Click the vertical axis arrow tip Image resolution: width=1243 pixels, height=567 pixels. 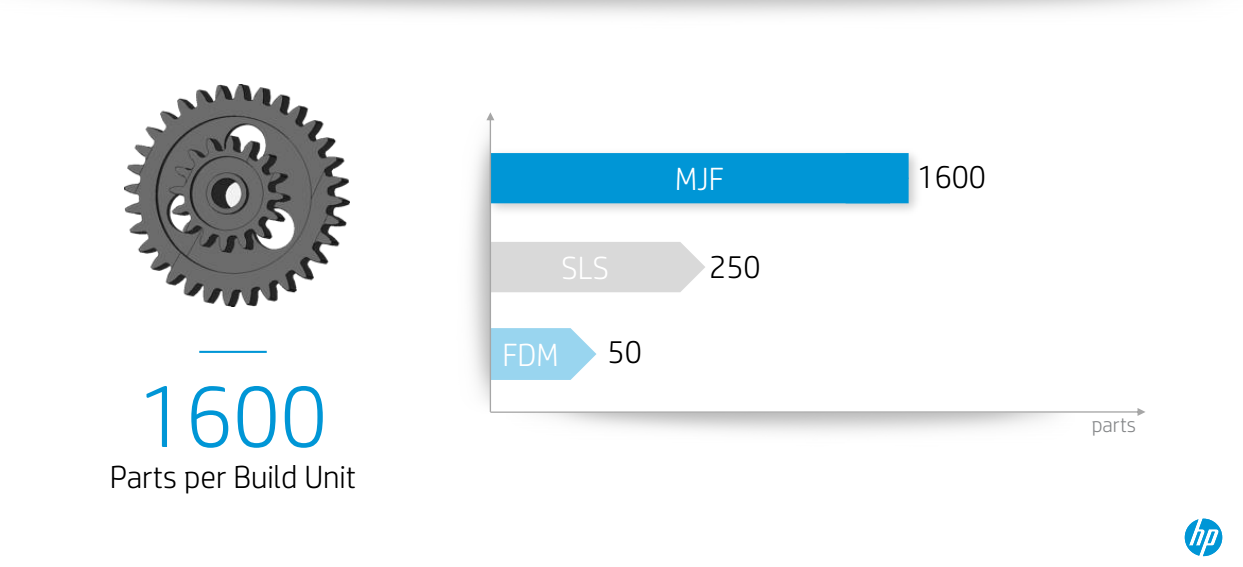[x=490, y=117]
